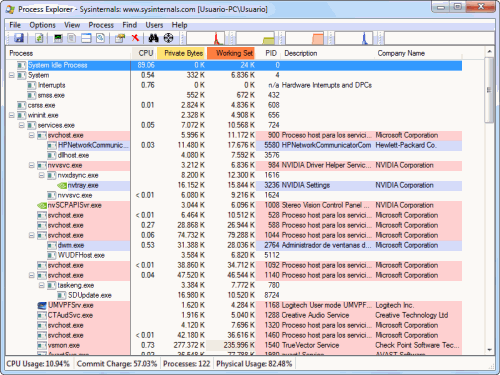
Task: Collapse the nvxdsync.exe tree node
Action: 42,175
